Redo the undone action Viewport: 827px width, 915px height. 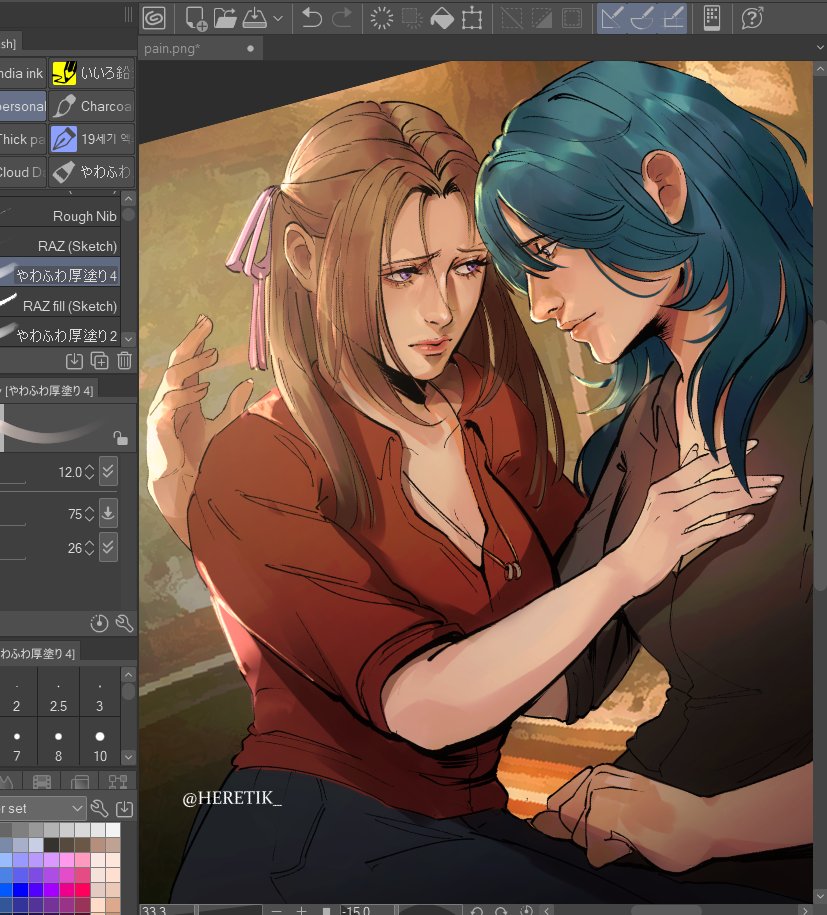click(342, 18)
